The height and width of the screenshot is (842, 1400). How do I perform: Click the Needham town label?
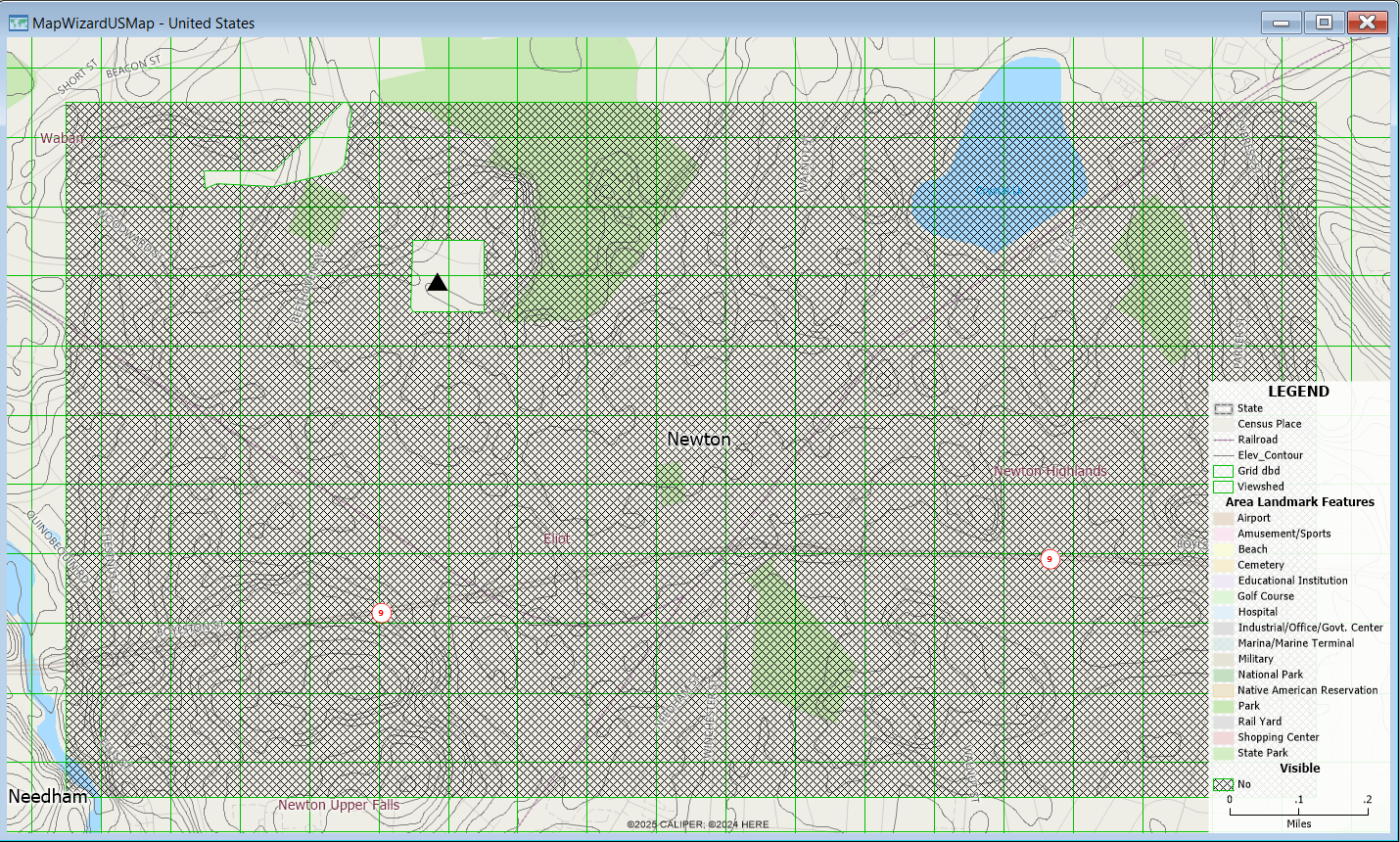tap(48, 796)
